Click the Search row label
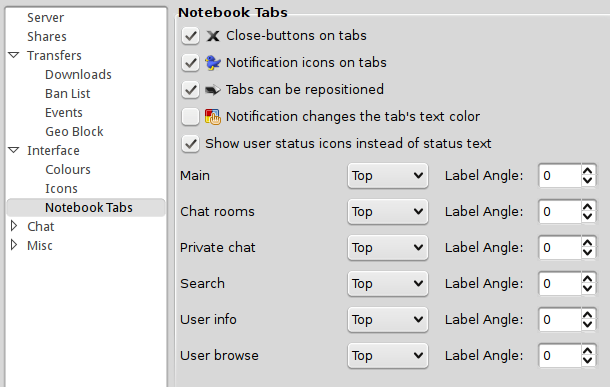The image size is (610, 387). pos(202,284)
